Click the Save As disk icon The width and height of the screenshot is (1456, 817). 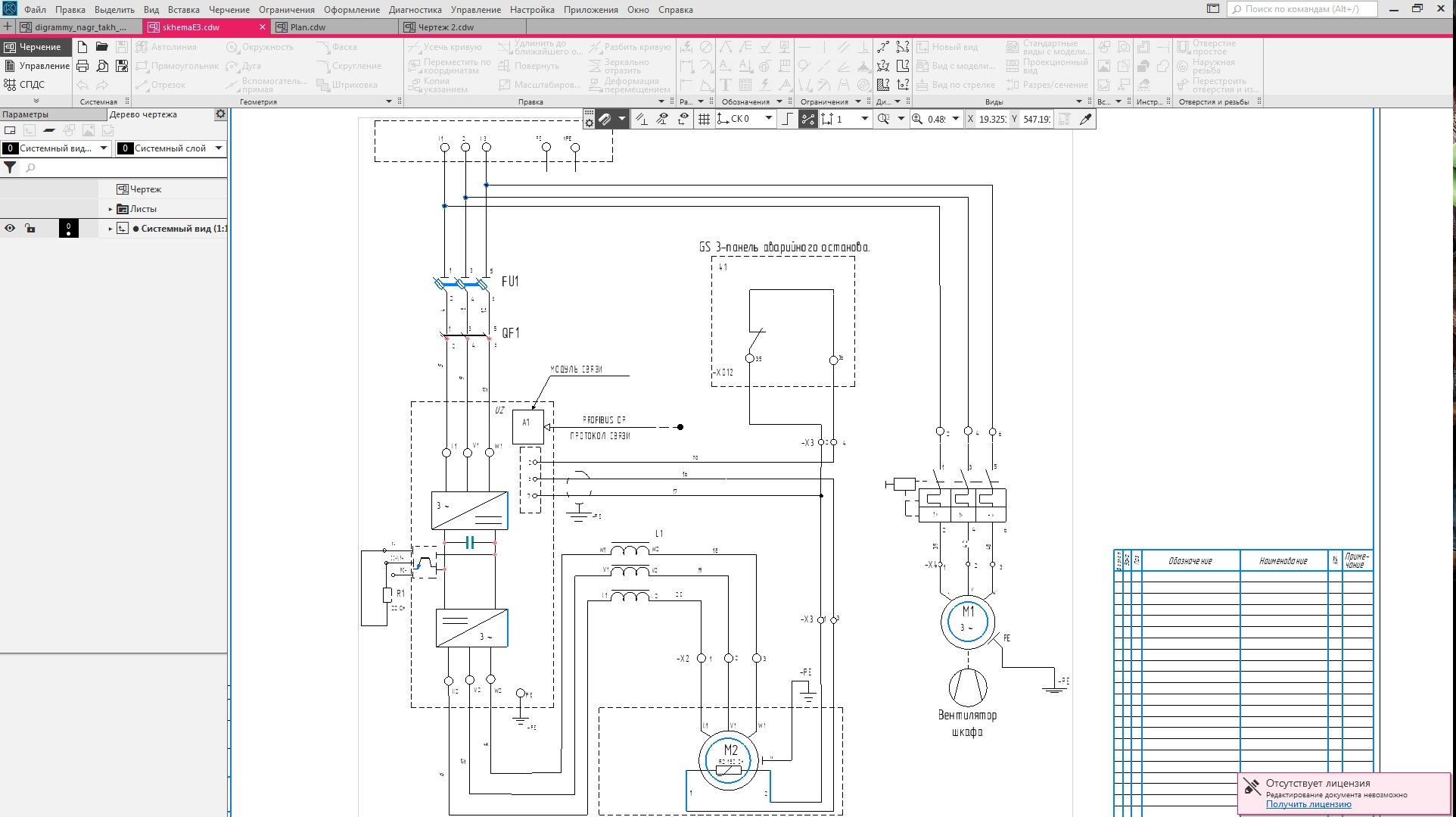click(x=122, y=66)
